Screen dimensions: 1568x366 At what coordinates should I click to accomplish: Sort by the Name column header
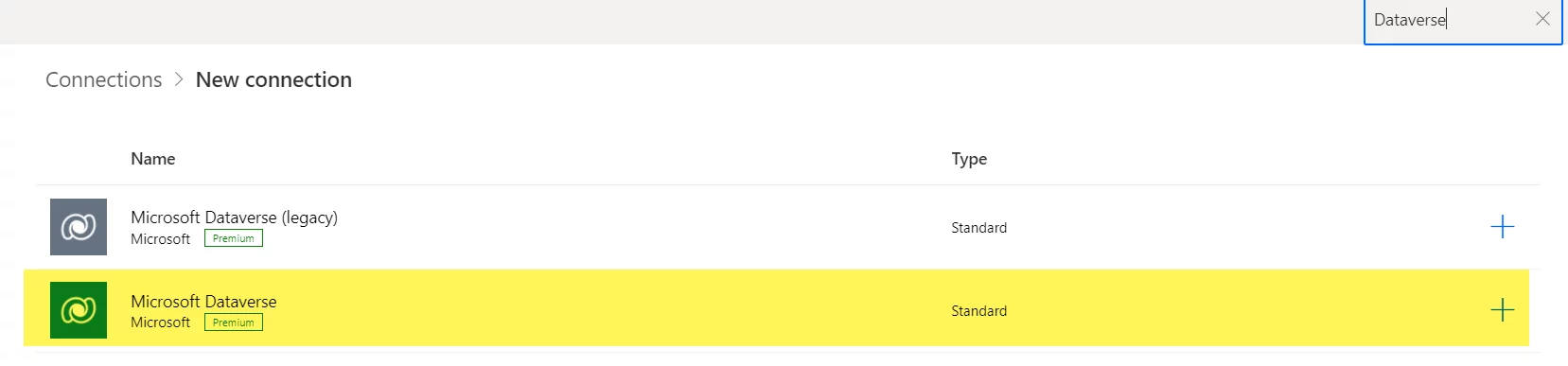153,159
